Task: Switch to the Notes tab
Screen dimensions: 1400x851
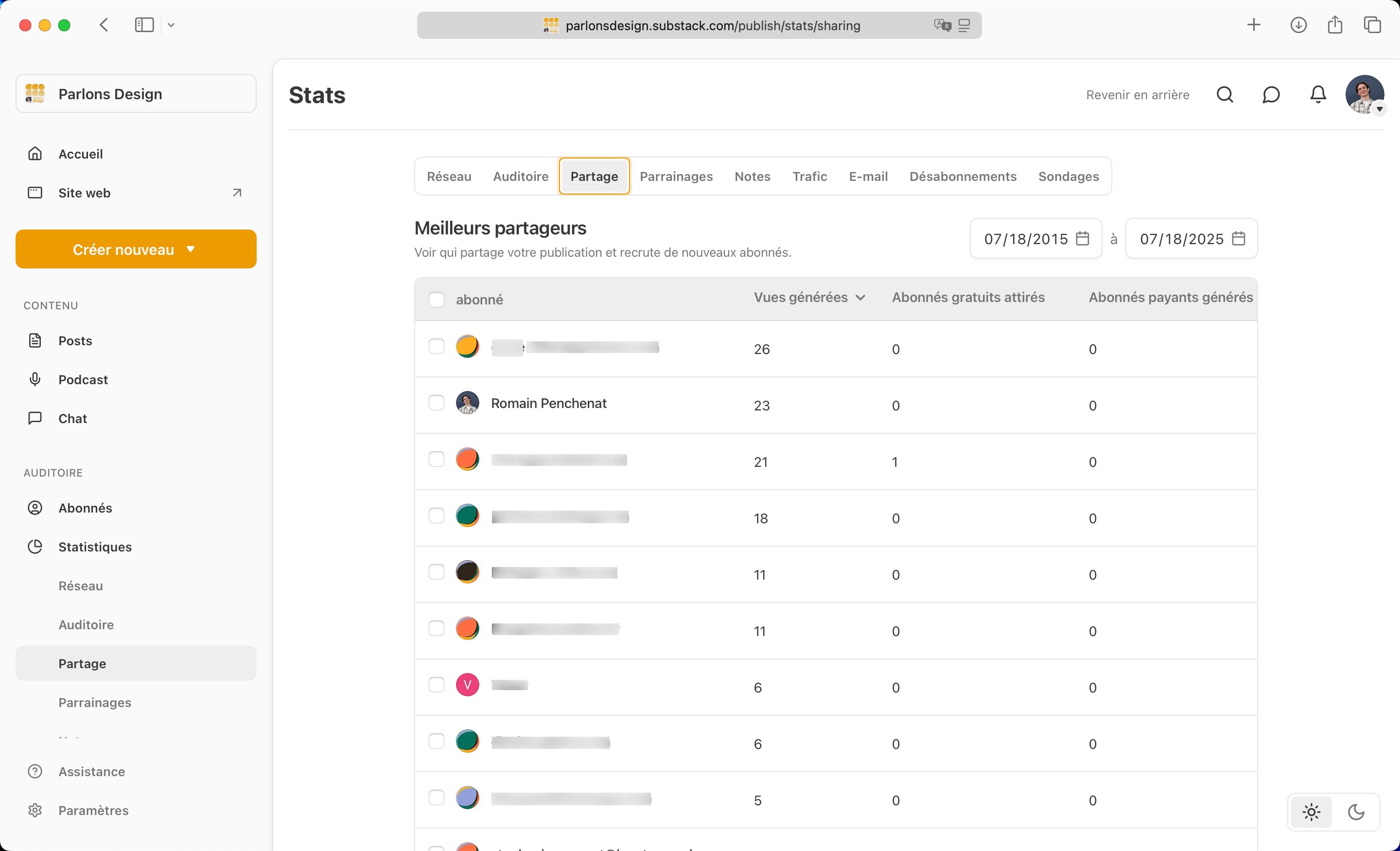Action: (x=752, y=176)
